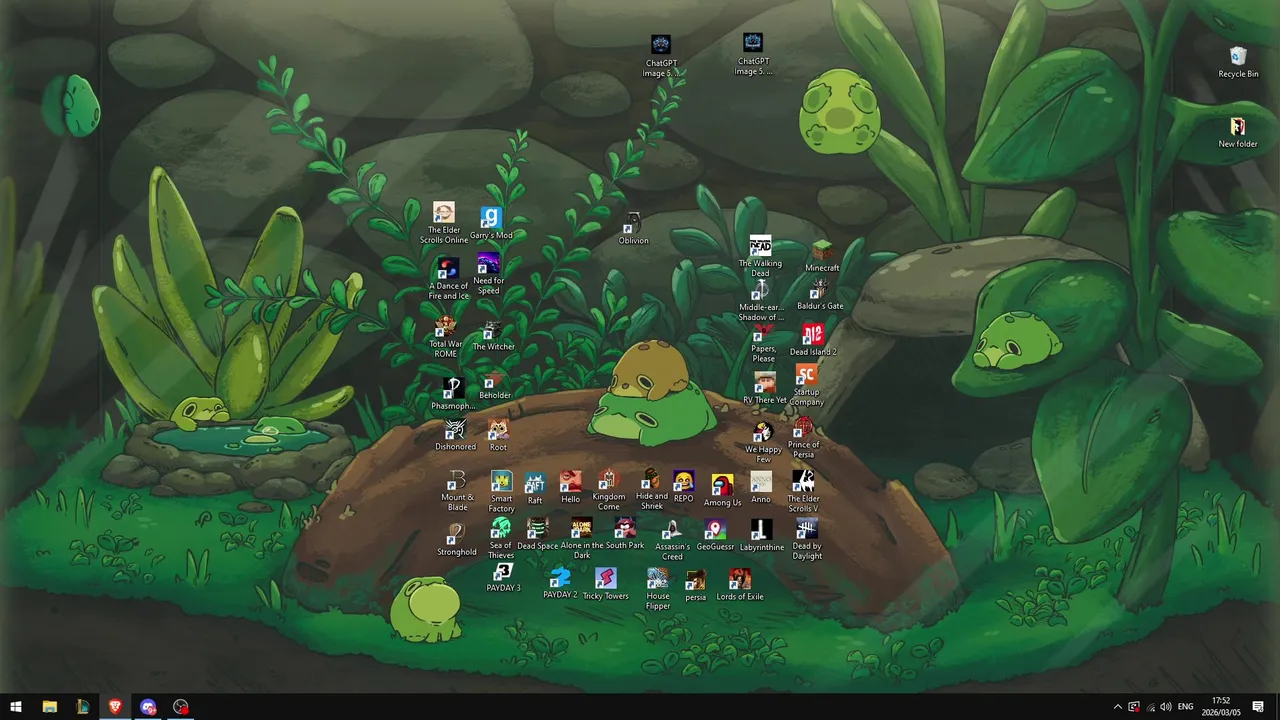The width and height of the screenshot is (1280, 720).
Task: Select the Oblivion desktop shortcut
Action: tap(633, 229)
